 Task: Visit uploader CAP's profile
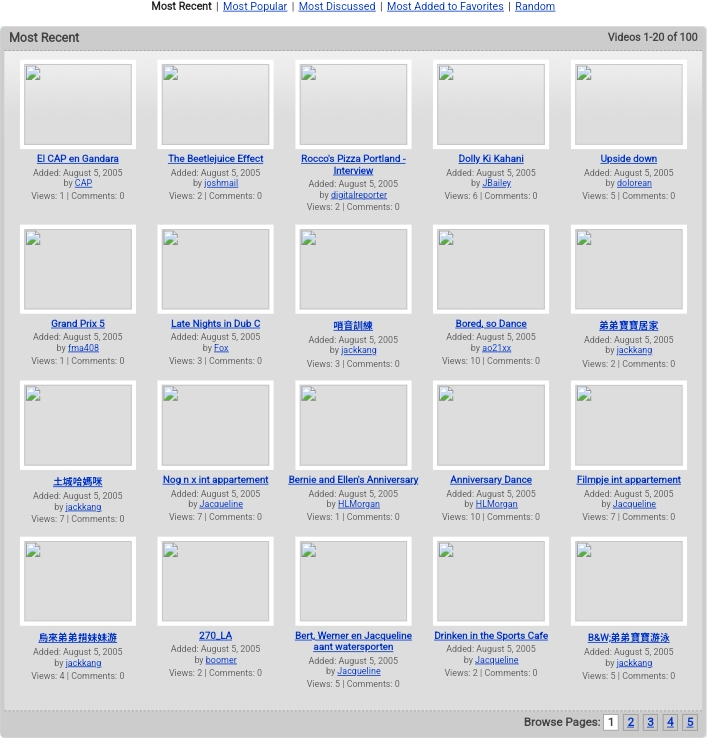[83, 183]
